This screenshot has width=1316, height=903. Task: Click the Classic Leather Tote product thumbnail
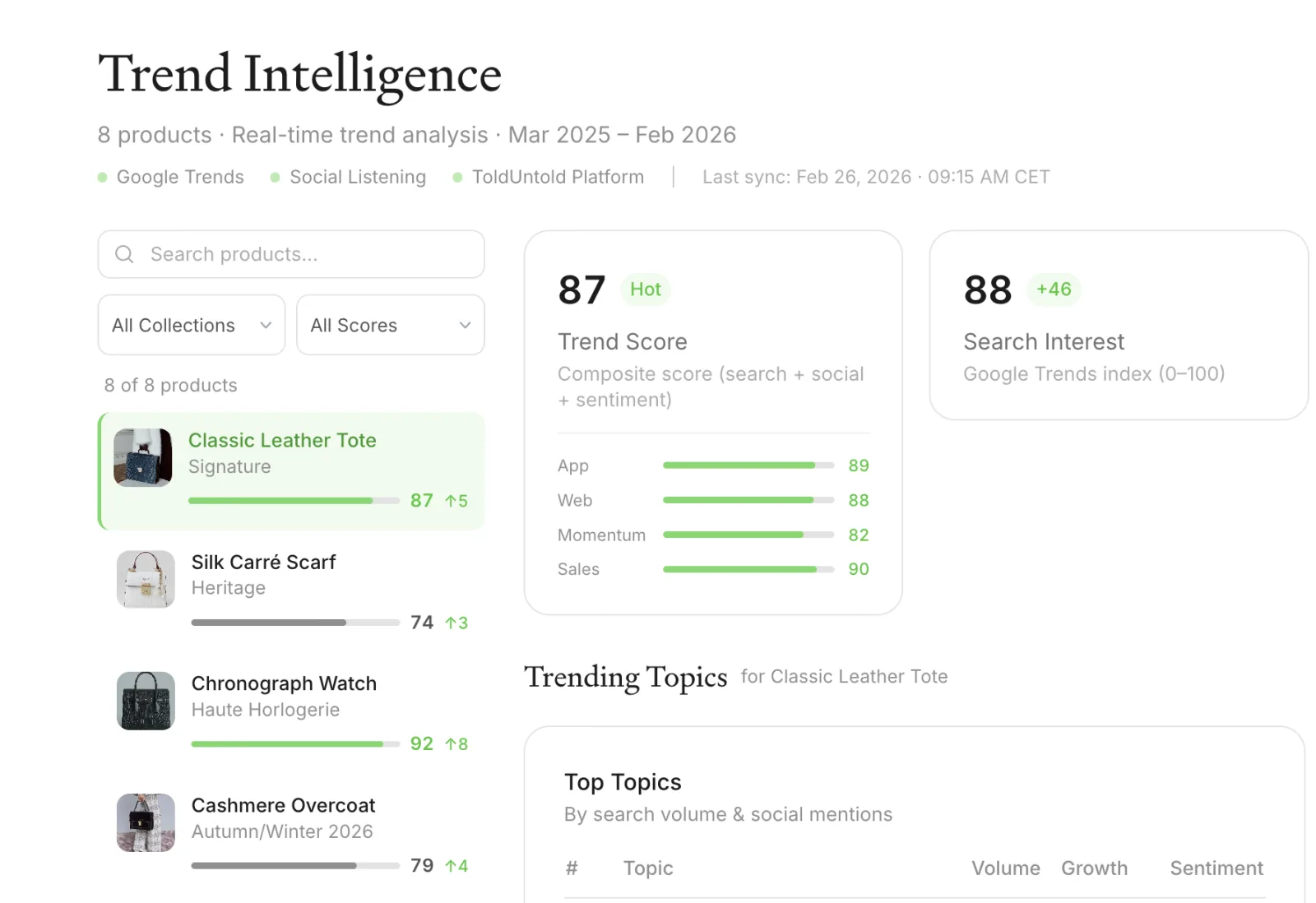pyautogui.click(x=145, y=458)
